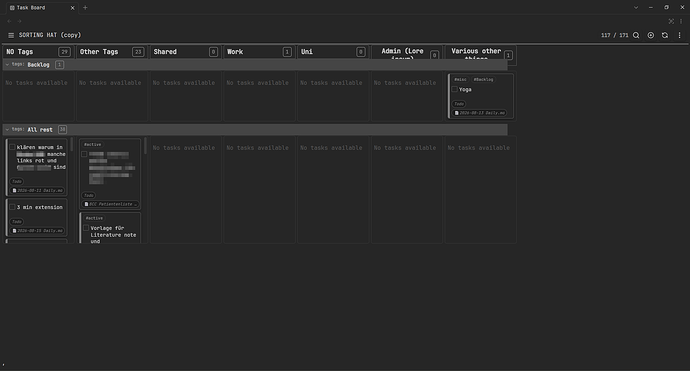690x371 pixels.
Task: Click the Work column header
Action: [259, 52]
